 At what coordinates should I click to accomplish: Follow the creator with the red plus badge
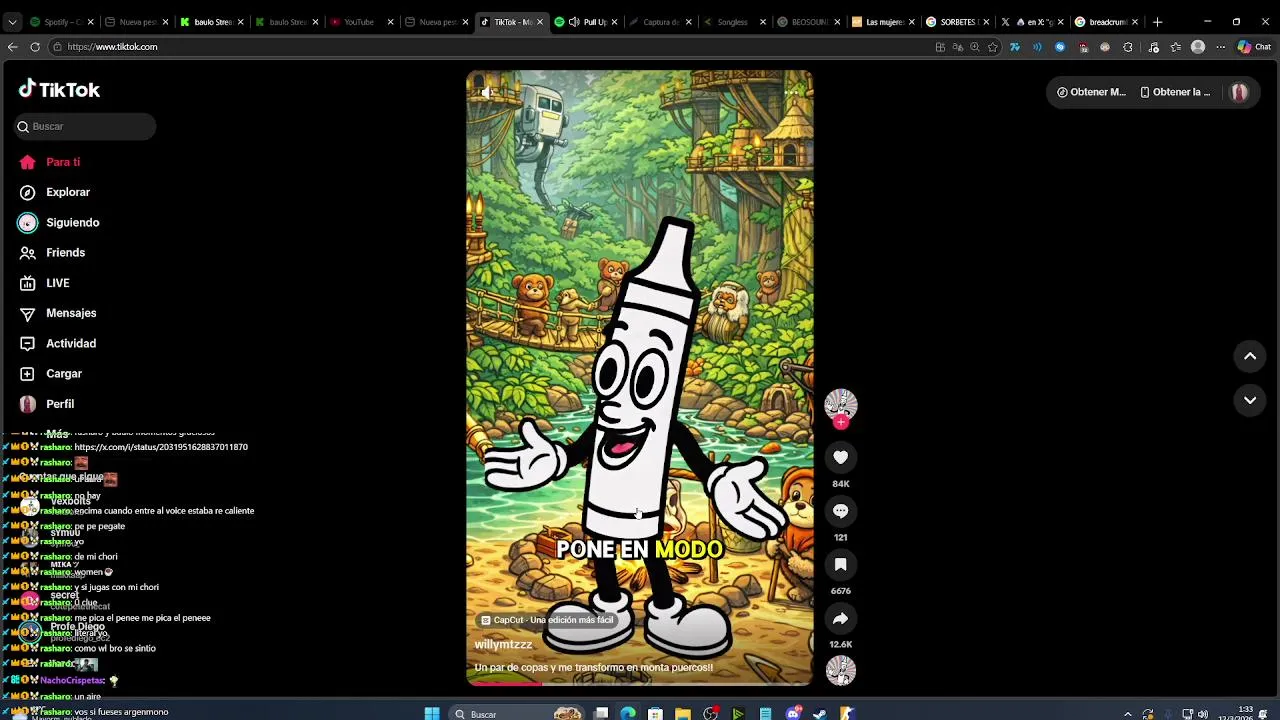coord(840,422)
